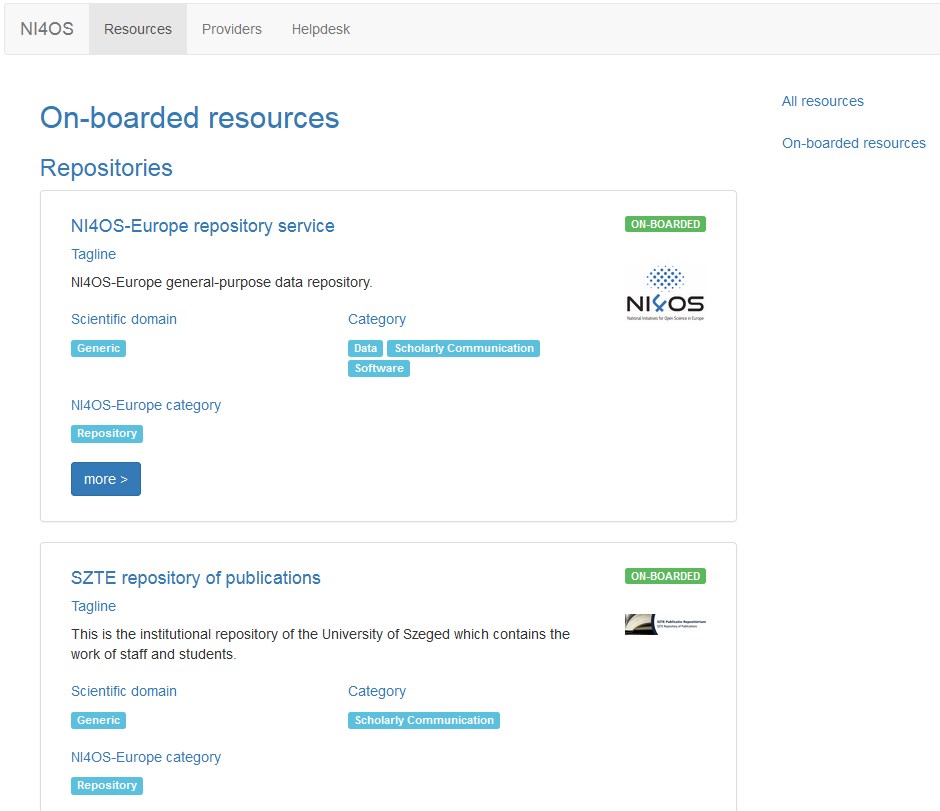Click ON-BOARDED badge on SZTE repository card
Screen dimensions: 940x811
point(665,576)
